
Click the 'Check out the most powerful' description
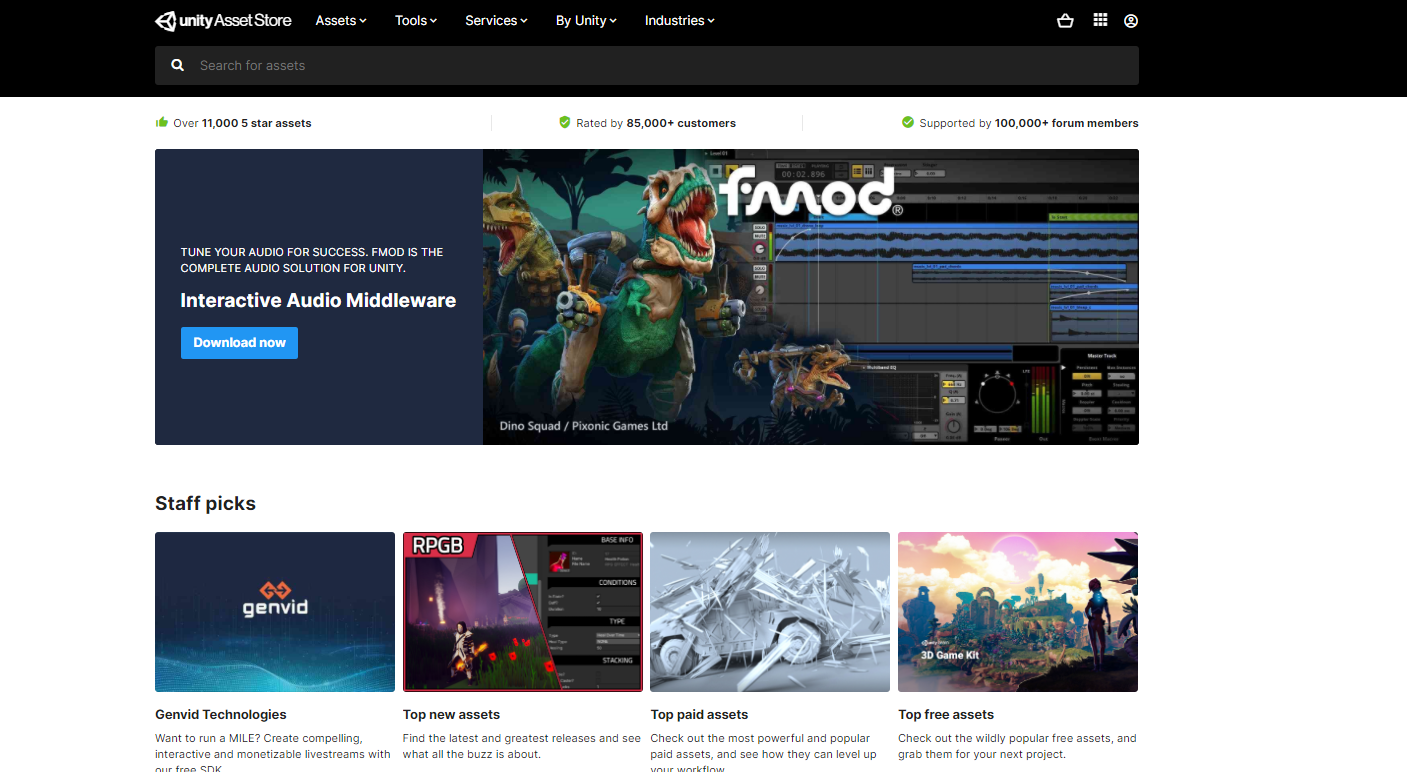pos(764,752)
